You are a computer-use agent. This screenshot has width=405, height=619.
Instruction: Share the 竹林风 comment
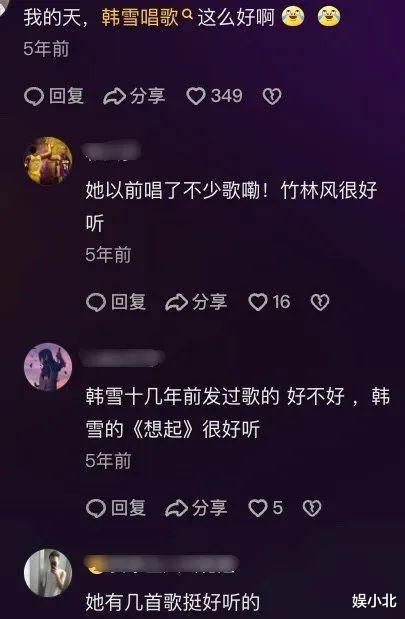[196, 302]
